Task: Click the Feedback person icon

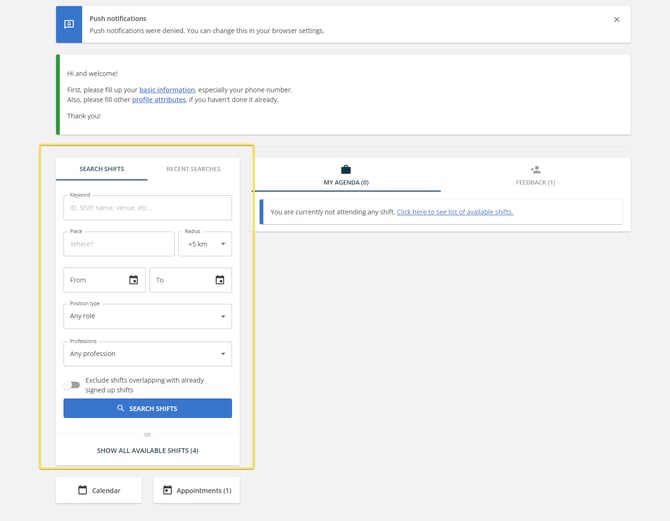Action: pos(536,170)
